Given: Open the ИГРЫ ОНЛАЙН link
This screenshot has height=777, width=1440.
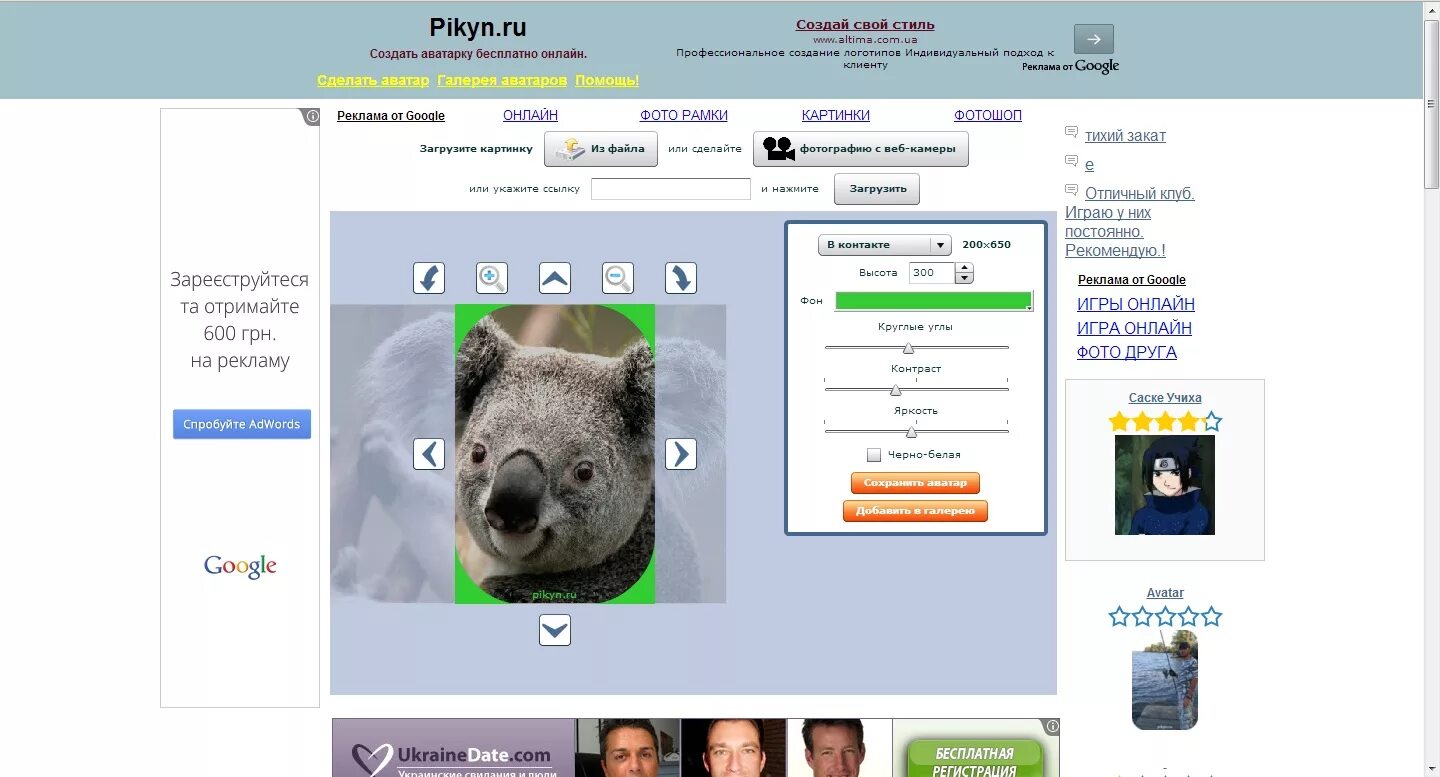Looking at the screenshot, I should 1136,304.
